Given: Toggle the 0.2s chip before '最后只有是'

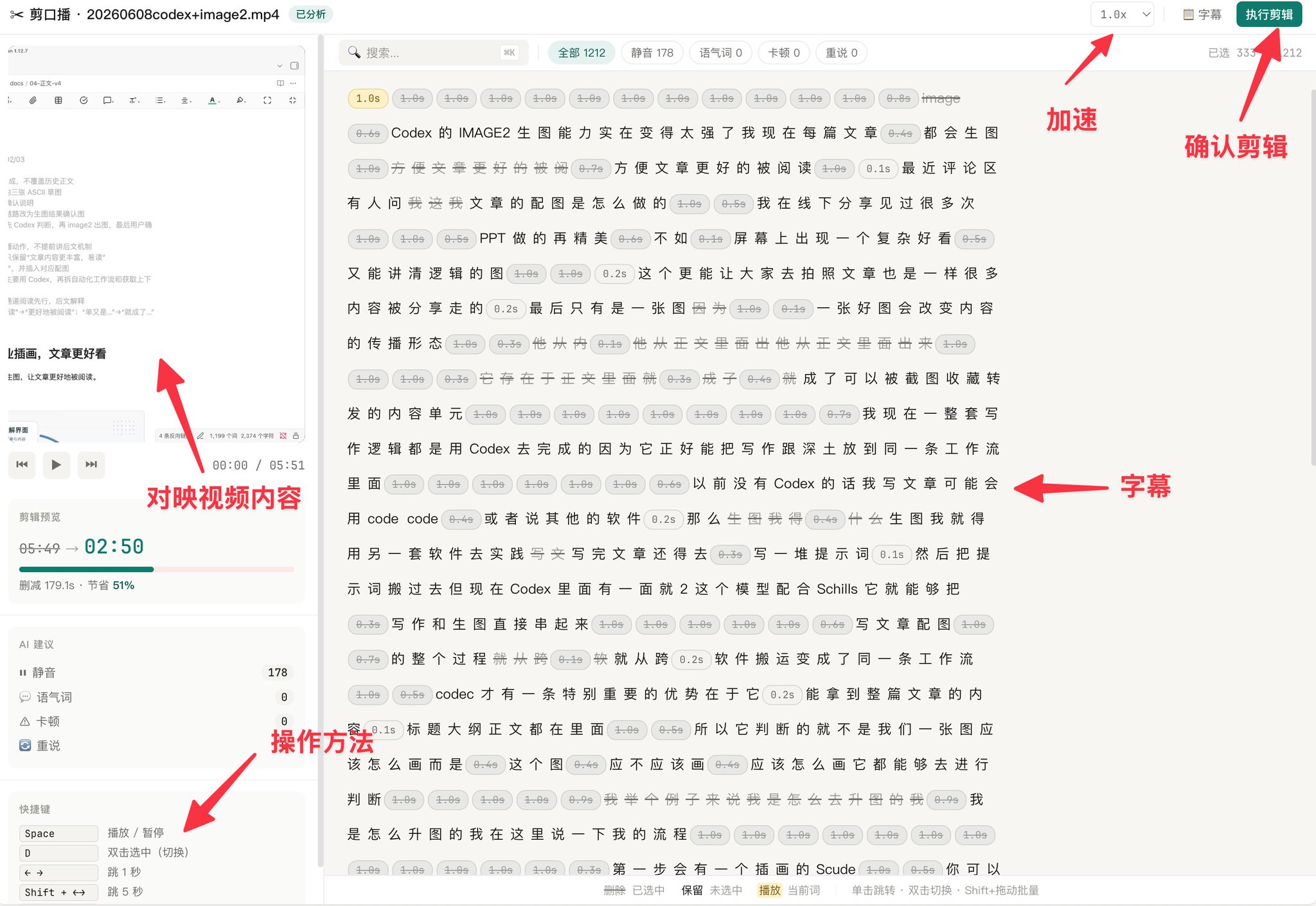Looking at the screenshot, I should click(x=506, y=308).
